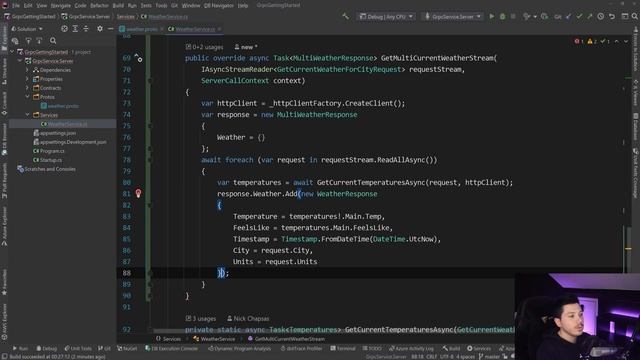Collapse the GrpcService.Server project node
Image resolution: width=640 pixels, height=360 pixels.
click(20, 61)
